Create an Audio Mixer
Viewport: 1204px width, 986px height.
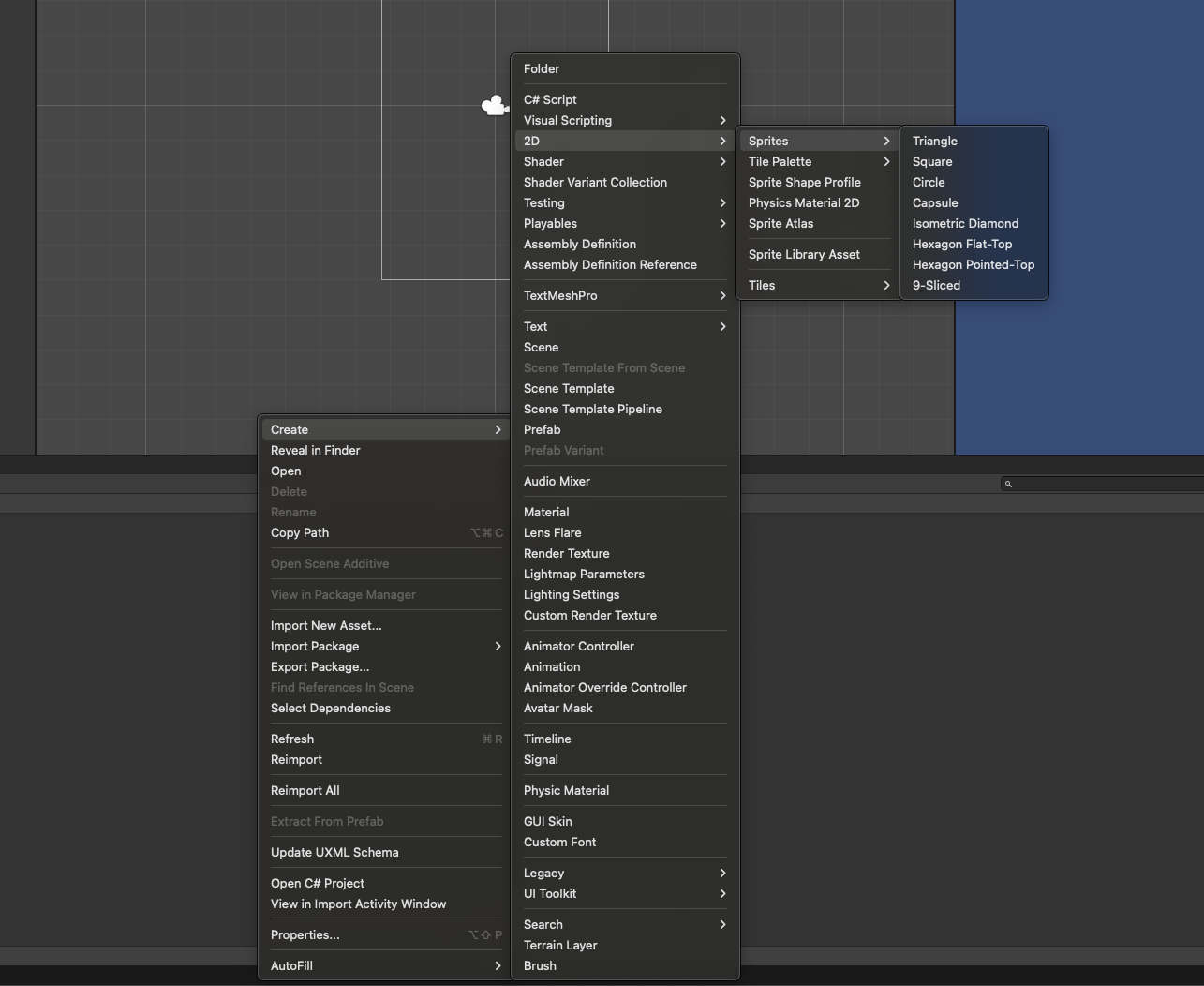pos(625,481)
